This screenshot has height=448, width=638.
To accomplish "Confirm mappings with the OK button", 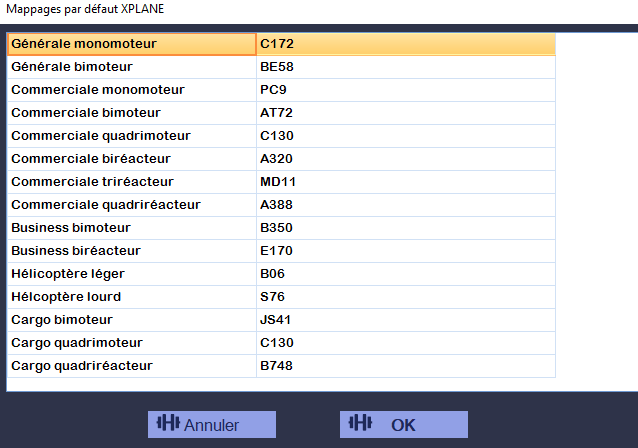I will click(404, 424).
